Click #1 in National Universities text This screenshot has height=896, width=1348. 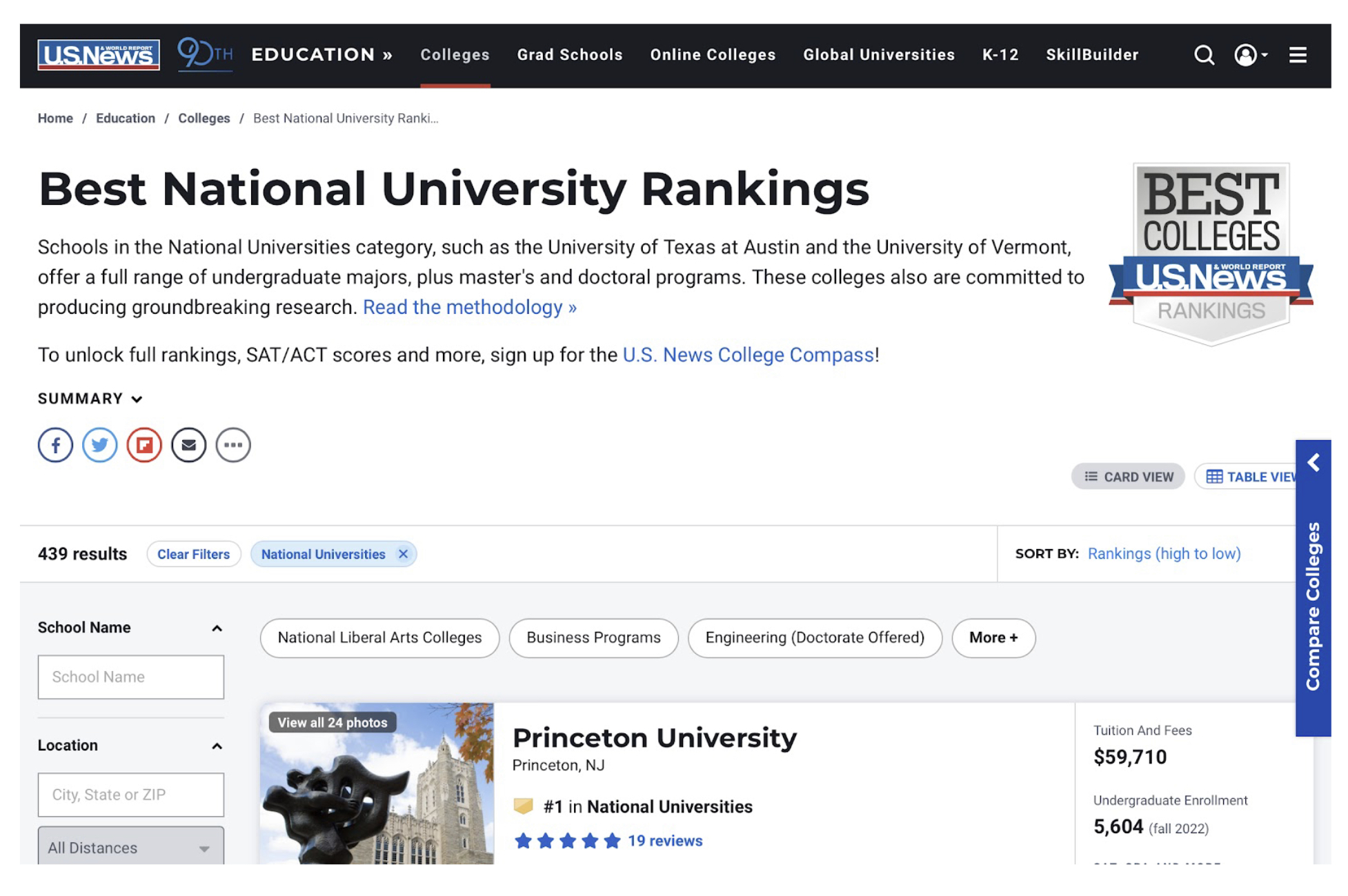pos(648,806)
